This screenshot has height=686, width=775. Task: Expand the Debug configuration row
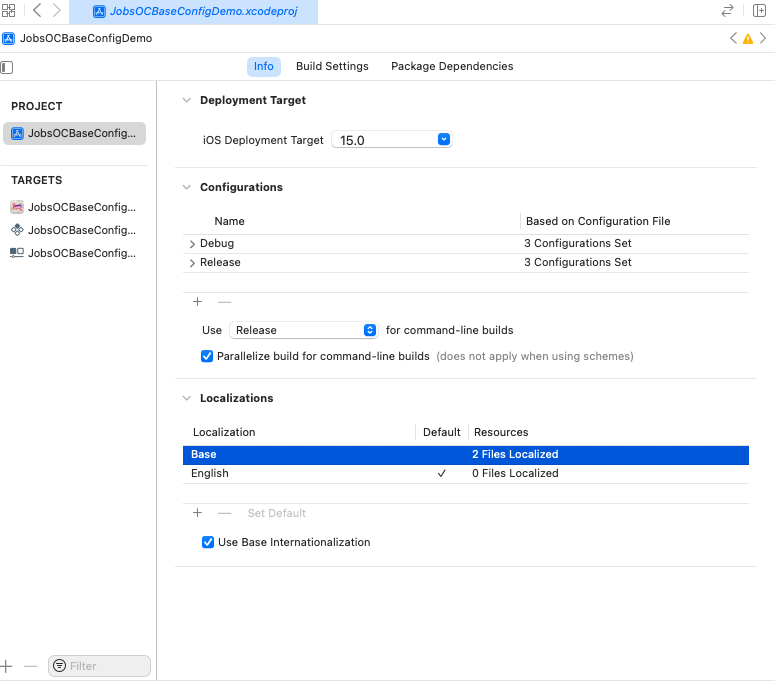click(192, 244)
